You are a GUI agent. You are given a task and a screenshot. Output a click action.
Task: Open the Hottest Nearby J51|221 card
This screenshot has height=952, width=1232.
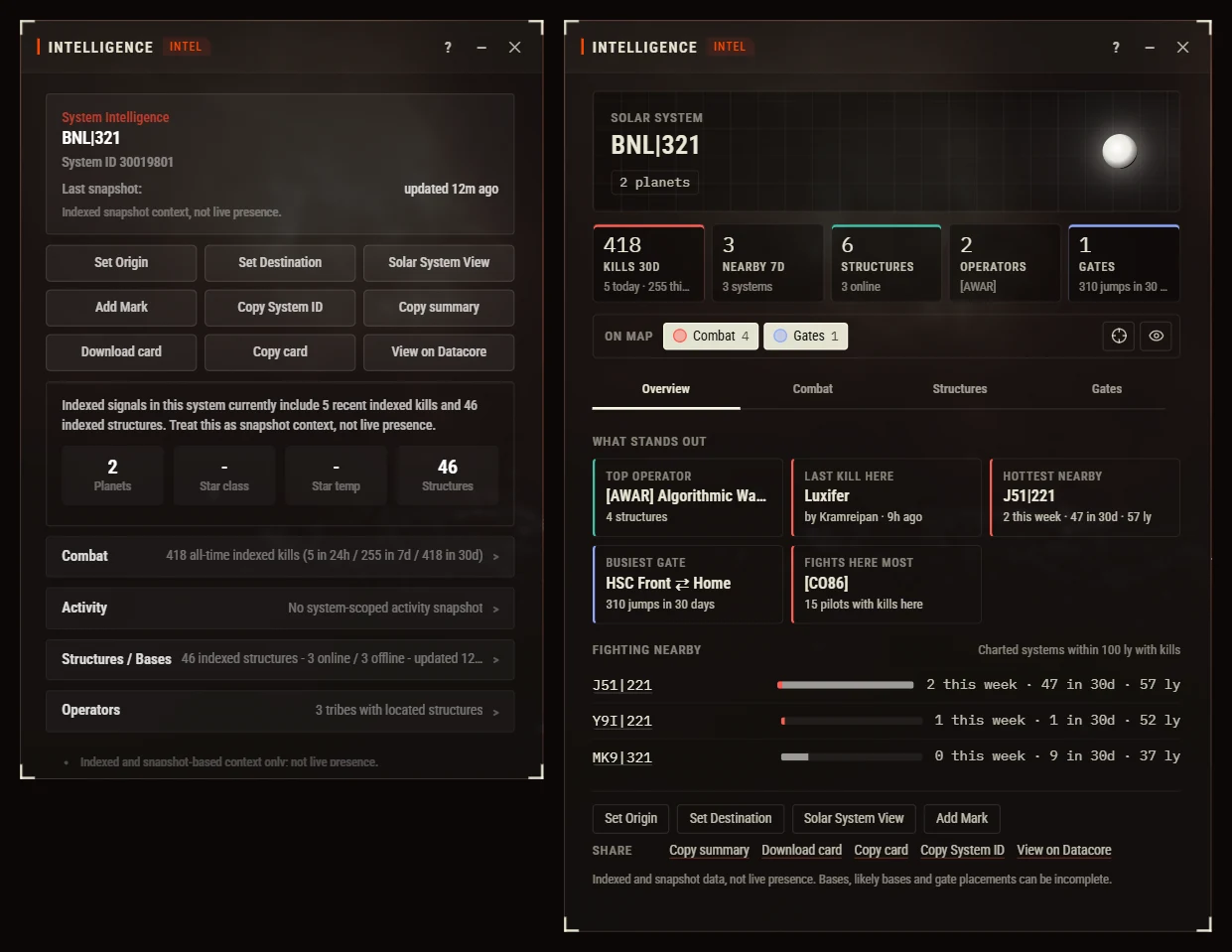point(1085,497)
